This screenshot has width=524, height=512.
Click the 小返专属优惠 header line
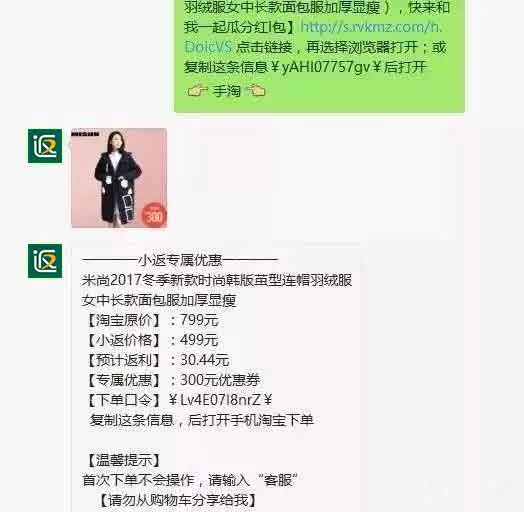click(x=180, y=260)
